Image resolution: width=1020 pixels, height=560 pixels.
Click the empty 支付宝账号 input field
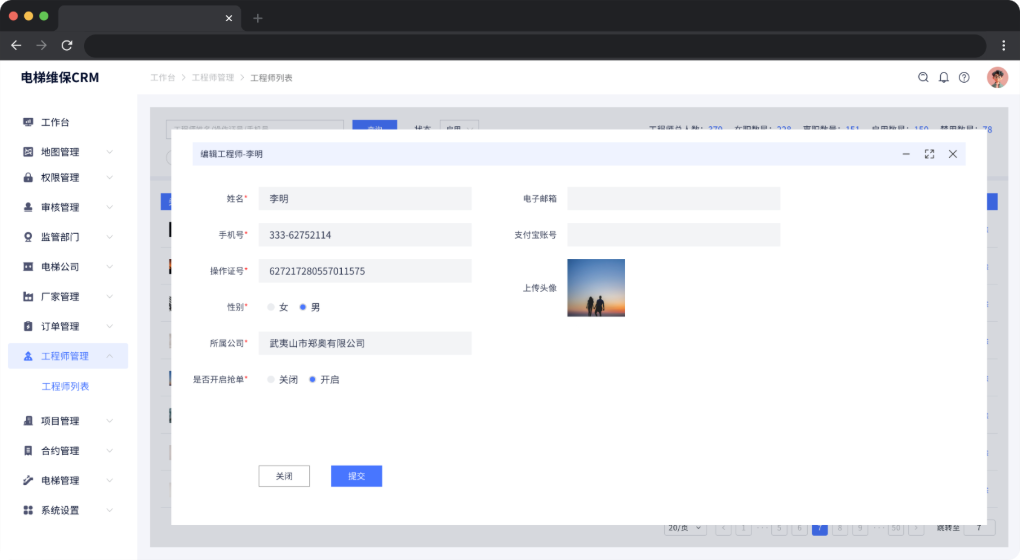[673, 235]
